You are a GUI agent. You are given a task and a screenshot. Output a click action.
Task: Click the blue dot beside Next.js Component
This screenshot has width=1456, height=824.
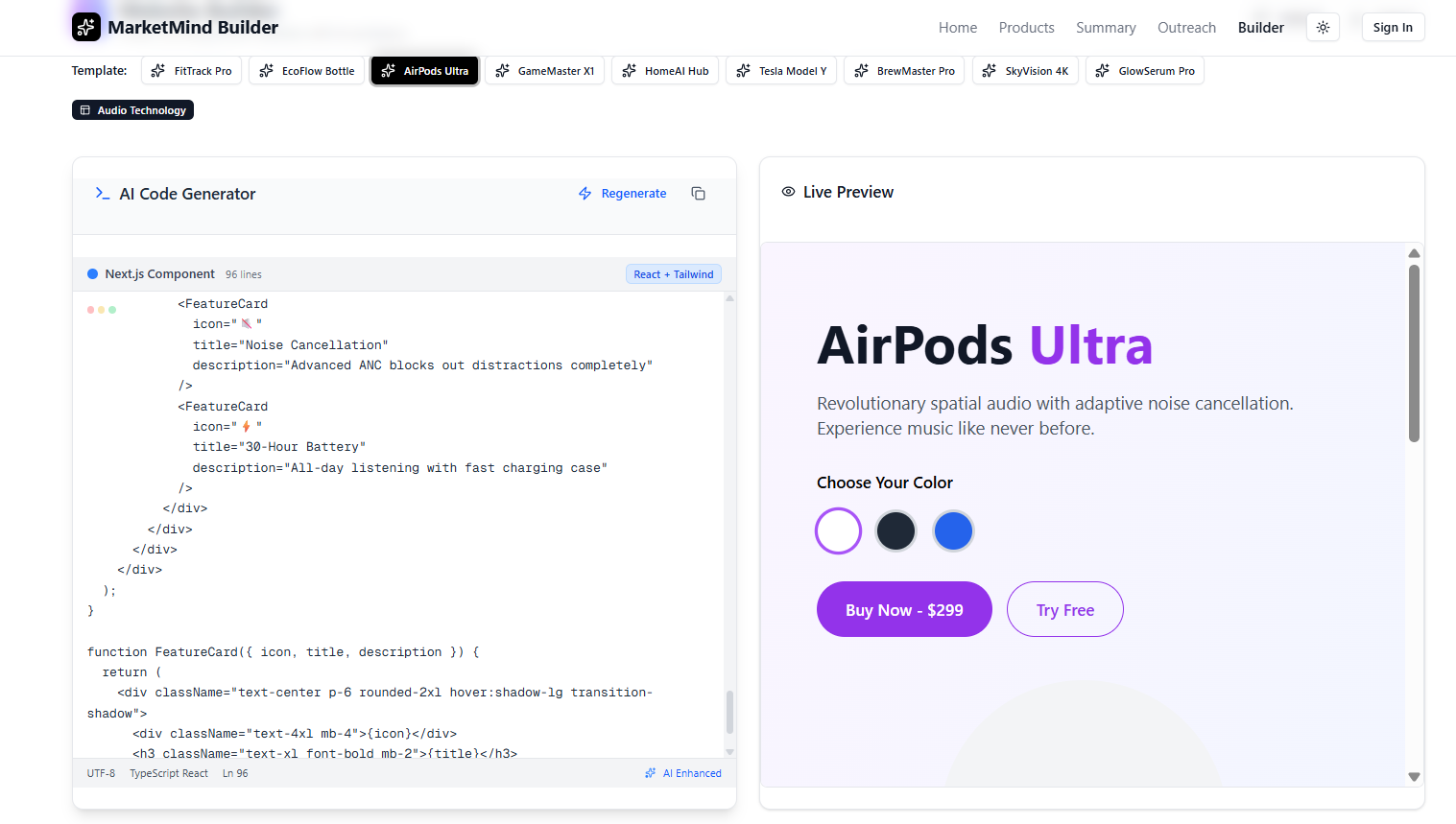(93, 274)
